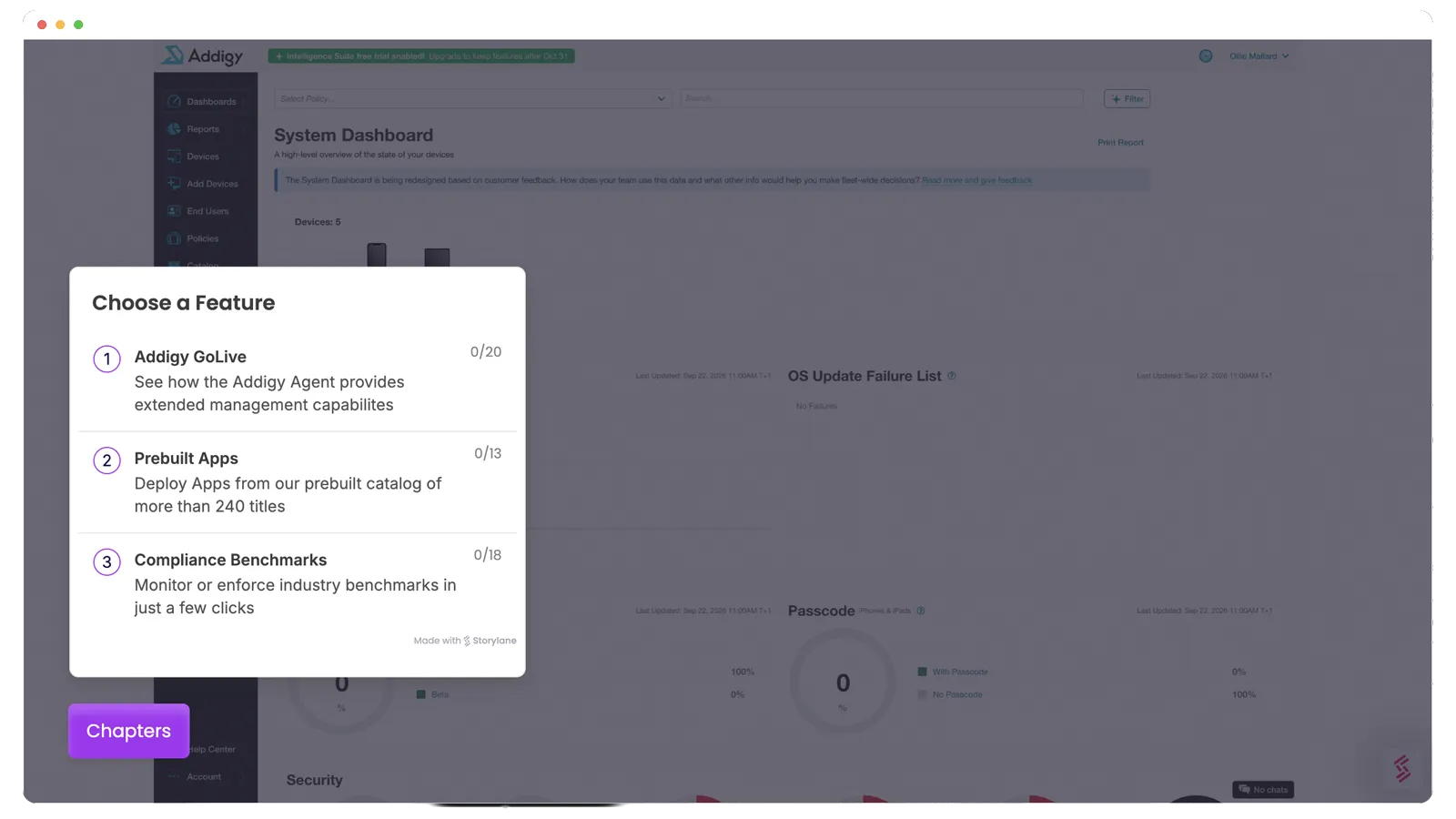Click the End Users sidebar icon
Screen dimensions: 1456x819
[174, 210]
